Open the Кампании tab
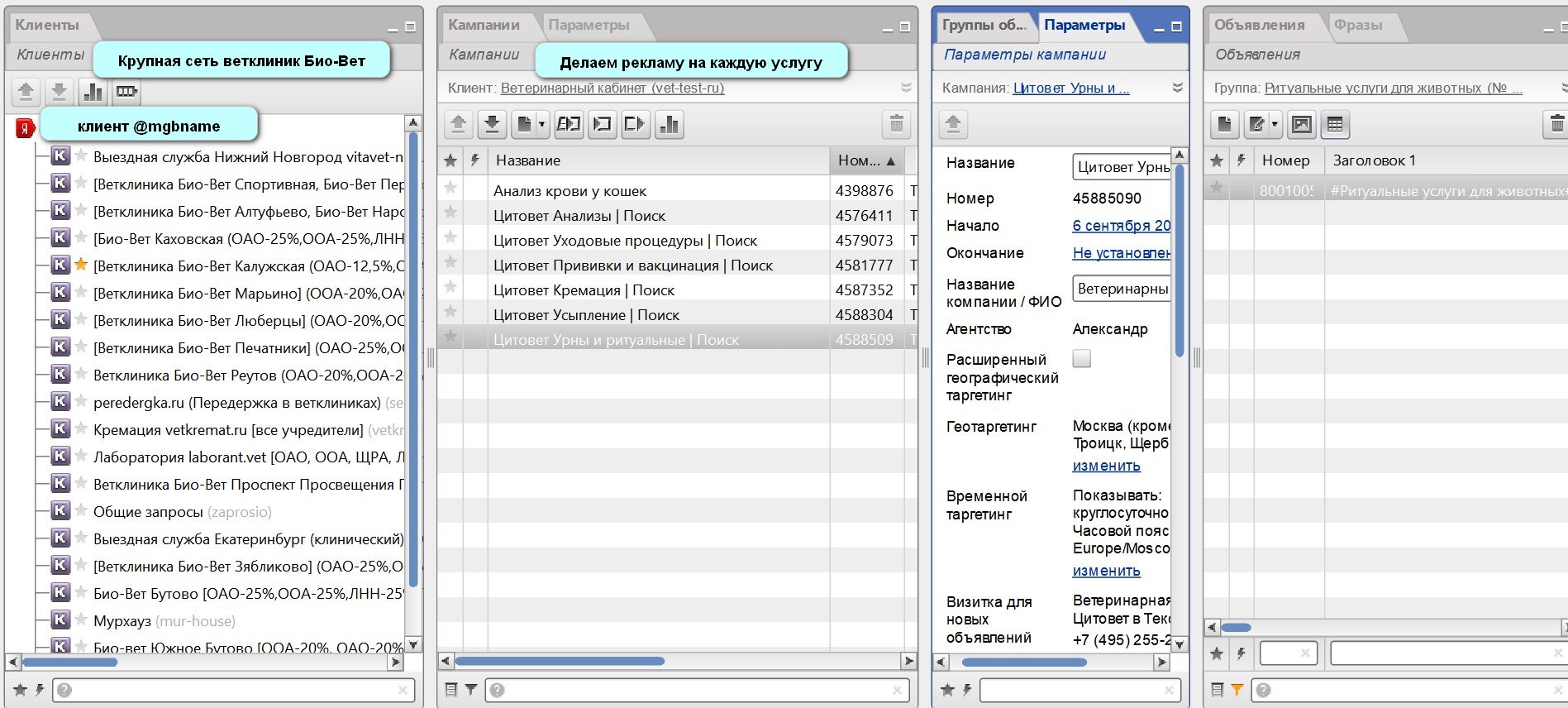The image size is (1568, 708). pyautogui.click(x=484, y=25)
